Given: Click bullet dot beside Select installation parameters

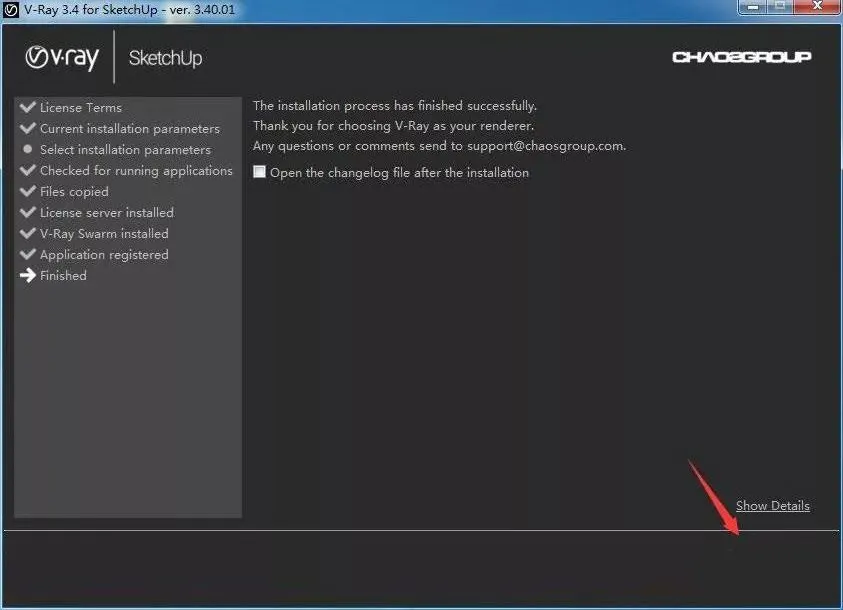Looking at the screenshot, I should coord(28,149).
